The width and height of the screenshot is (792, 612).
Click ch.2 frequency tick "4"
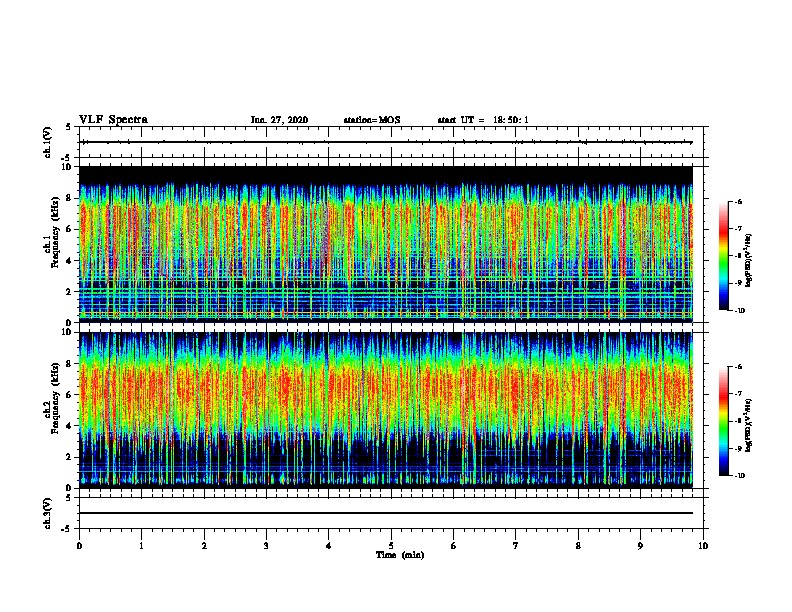pyautogui.click(x=69, y=426)
